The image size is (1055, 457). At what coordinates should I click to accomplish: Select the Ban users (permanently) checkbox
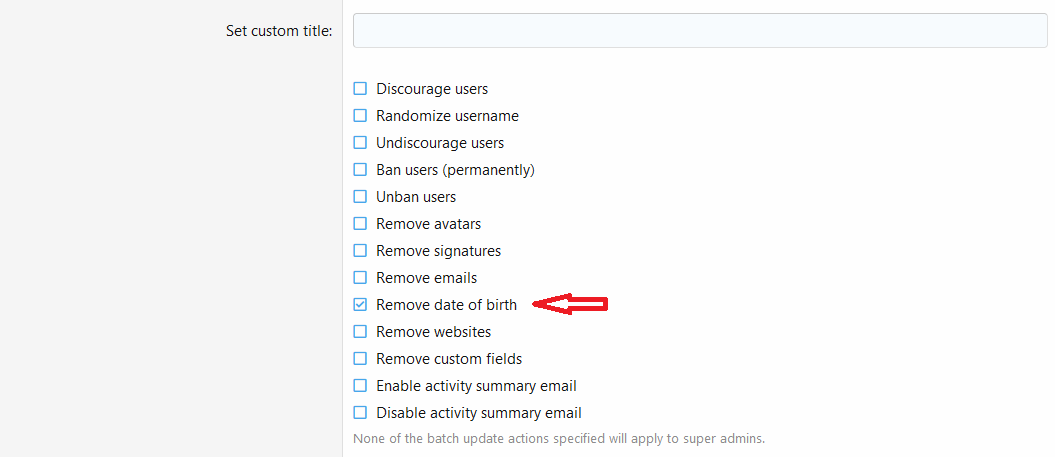tap(361, 170)
